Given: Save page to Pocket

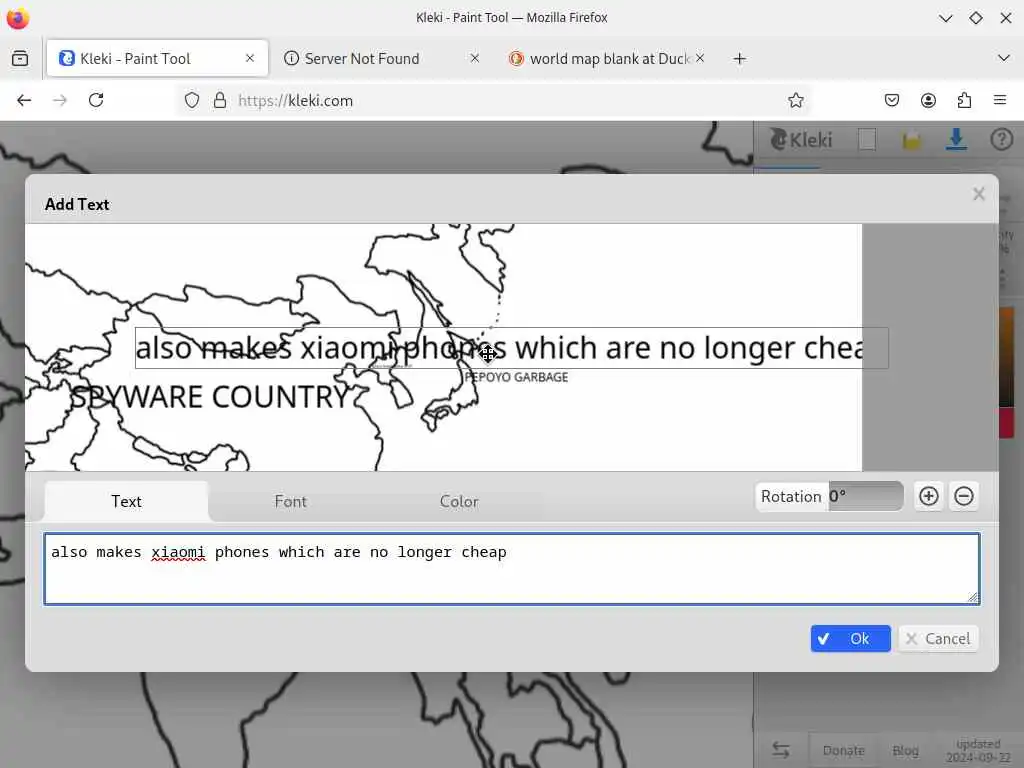Looking at the screenshot, I should click(x=892, y=100).
